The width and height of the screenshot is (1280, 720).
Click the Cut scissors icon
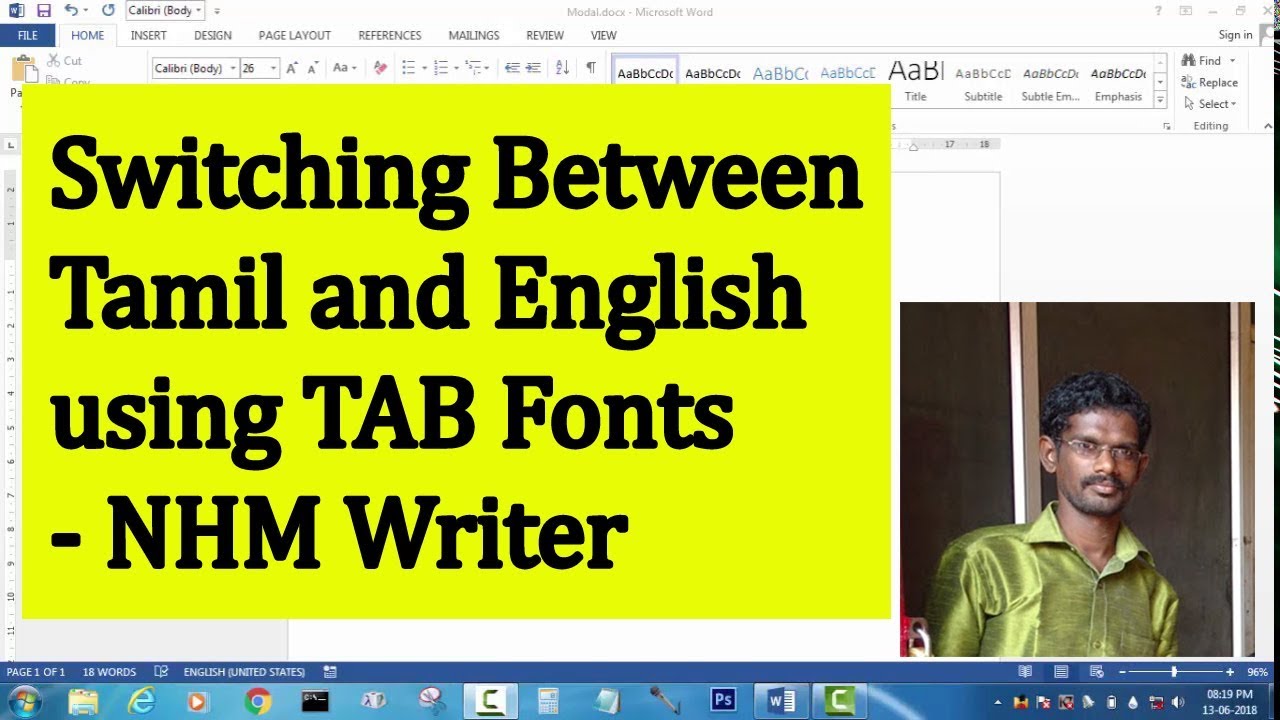point(52,61)
